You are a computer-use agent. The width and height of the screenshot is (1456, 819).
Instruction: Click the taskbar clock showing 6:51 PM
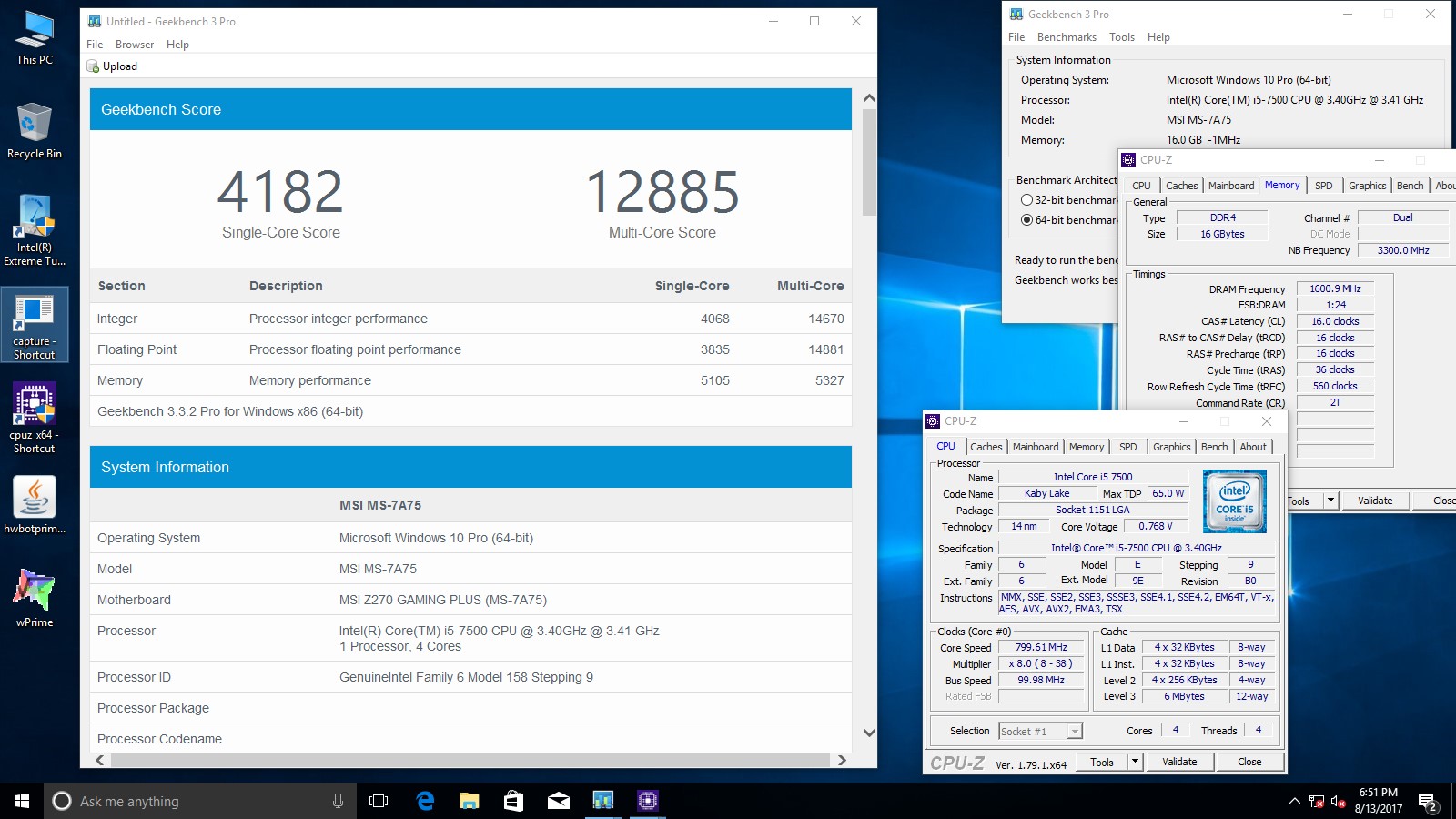1378,801
